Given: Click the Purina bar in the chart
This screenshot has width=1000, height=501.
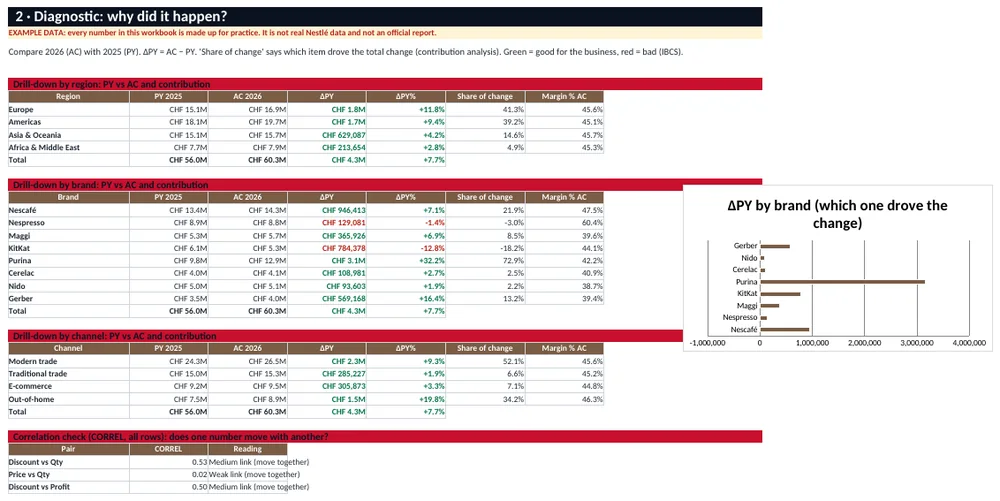Looking at the screenshot, I should [842, 281].
